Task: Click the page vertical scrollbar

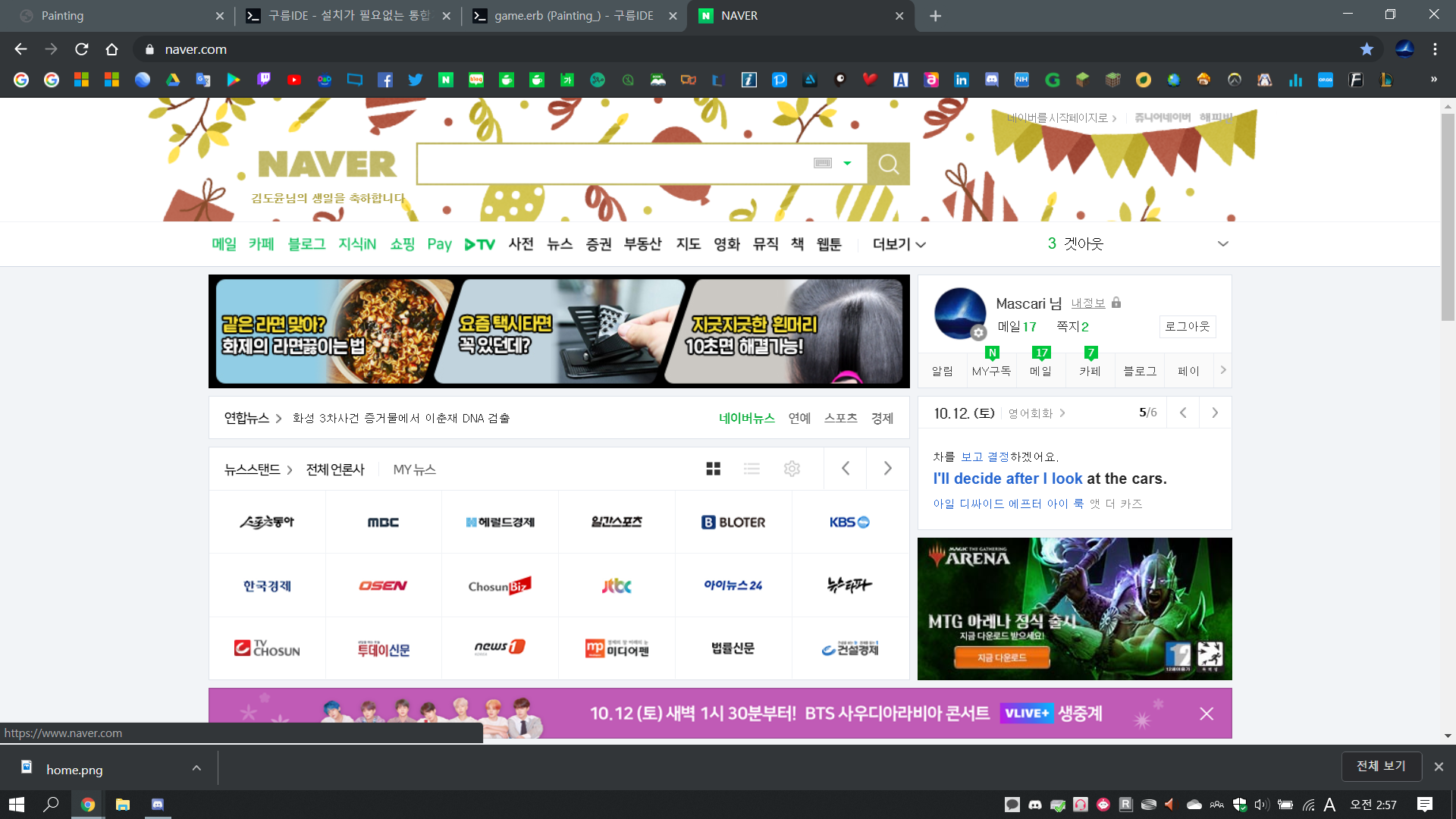Action: 1448,218
